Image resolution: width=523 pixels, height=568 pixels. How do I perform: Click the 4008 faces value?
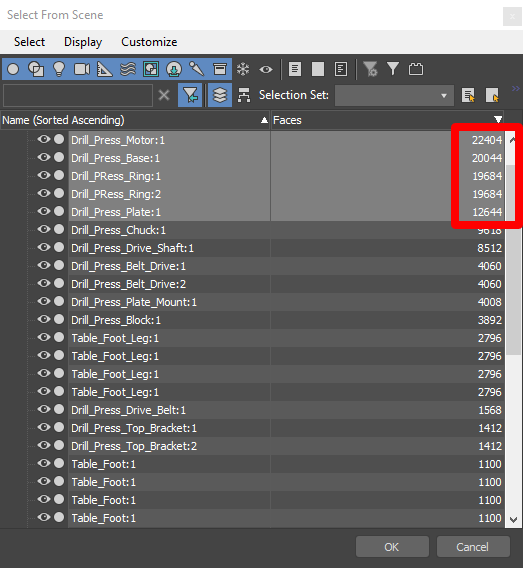tap(490, 302)
